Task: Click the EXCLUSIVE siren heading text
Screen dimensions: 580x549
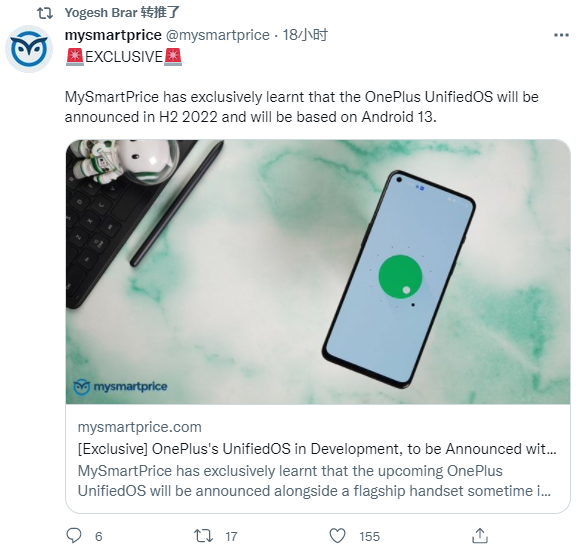Action: point(124,57)
